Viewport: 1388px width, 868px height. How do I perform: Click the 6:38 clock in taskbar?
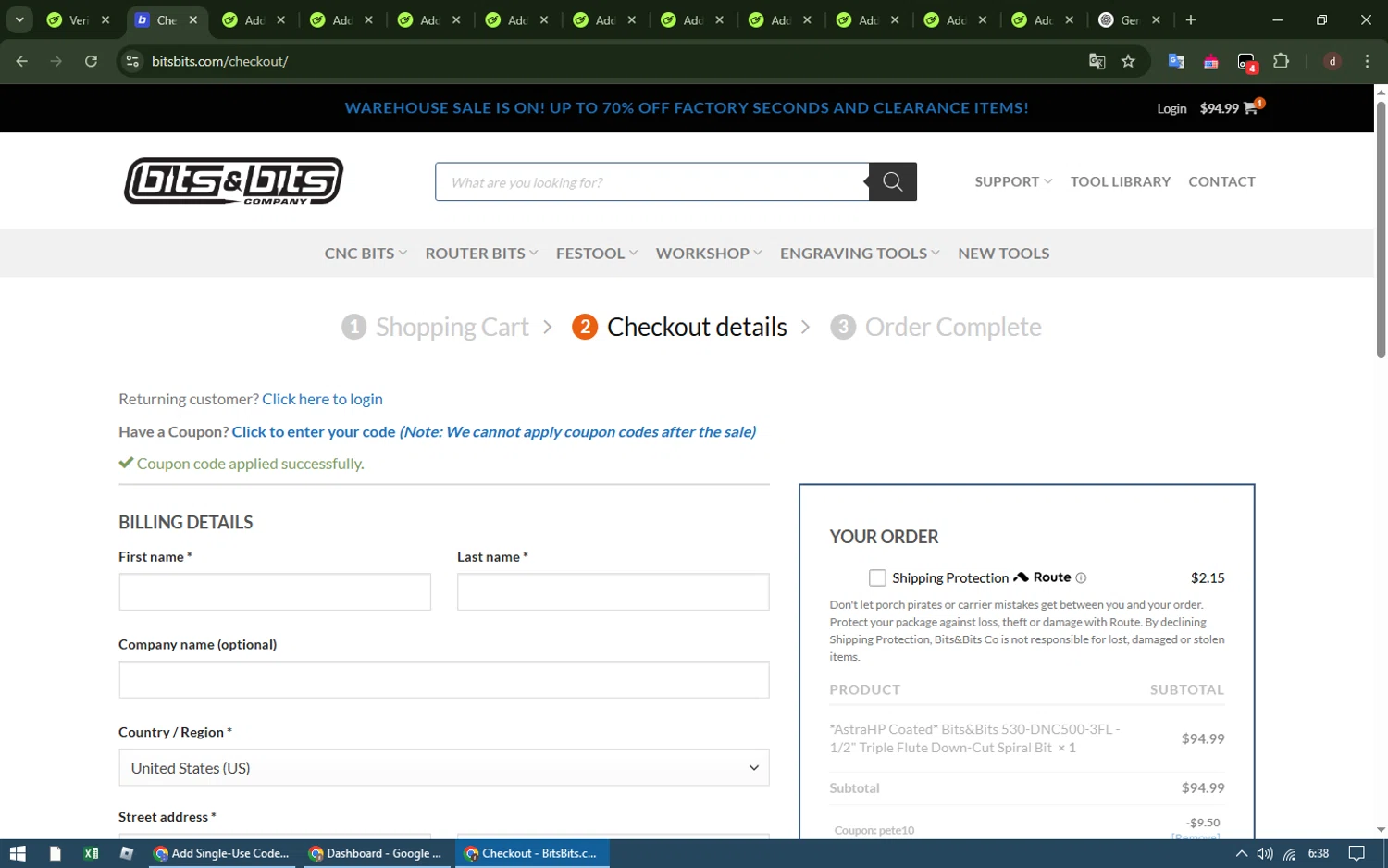pyautogui.click(x=1319, y=853)
